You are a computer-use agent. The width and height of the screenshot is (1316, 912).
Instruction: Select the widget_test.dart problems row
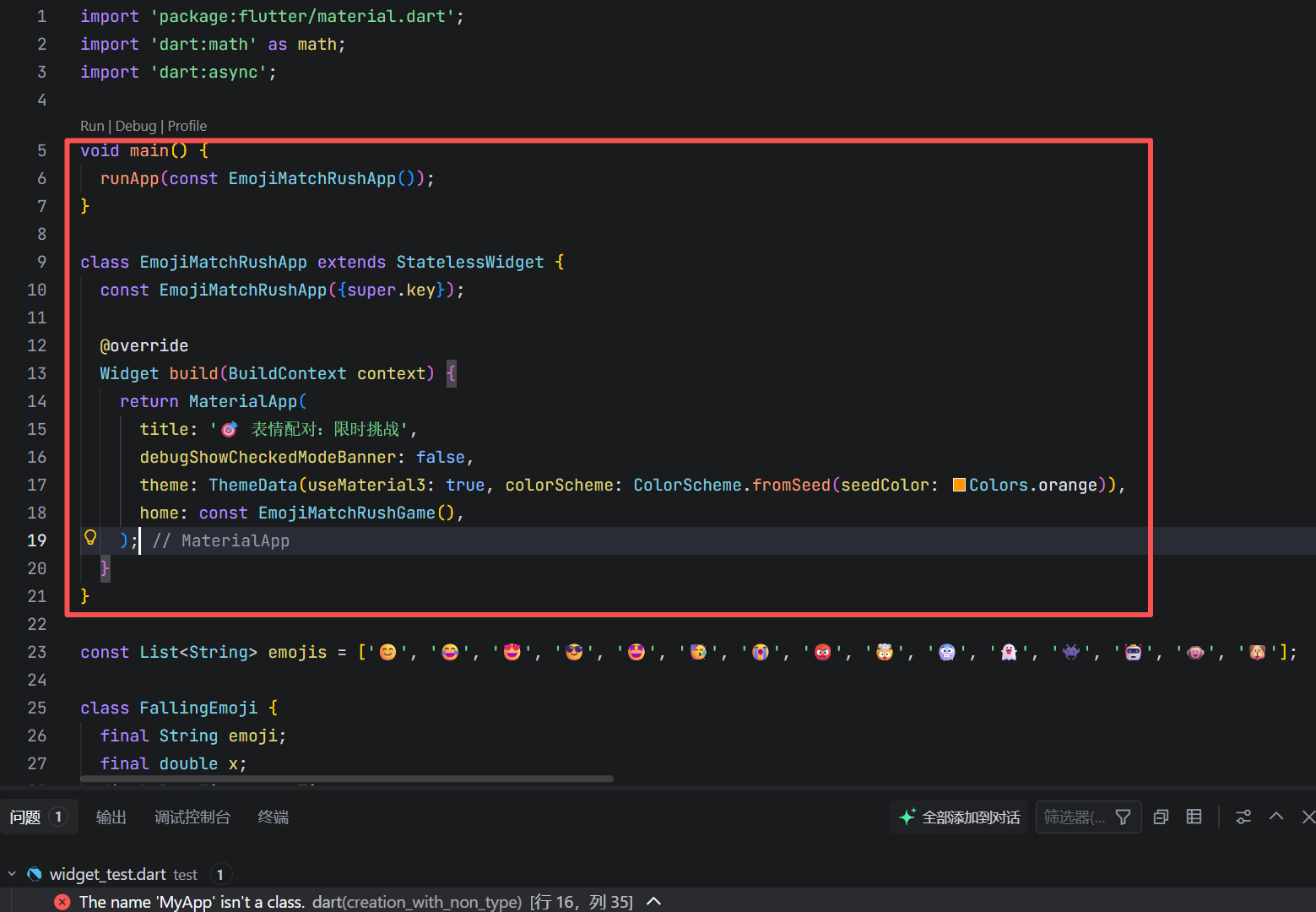pos(658,874)
